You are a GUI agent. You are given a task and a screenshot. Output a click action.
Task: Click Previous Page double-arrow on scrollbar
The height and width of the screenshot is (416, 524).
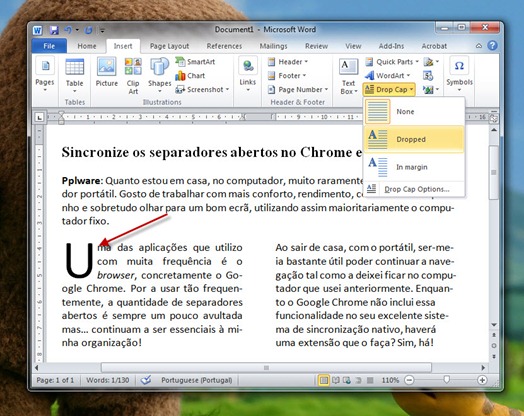pos(494,335)
